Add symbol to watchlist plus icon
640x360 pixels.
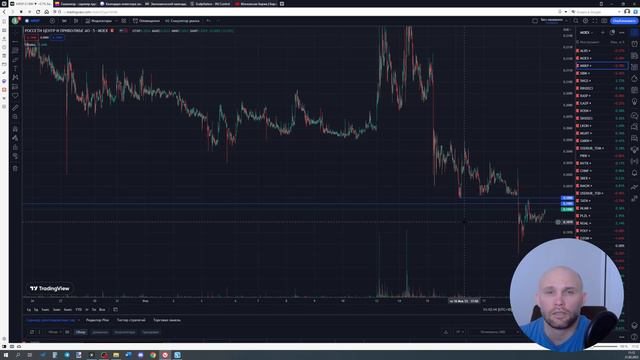pos(603,32)
